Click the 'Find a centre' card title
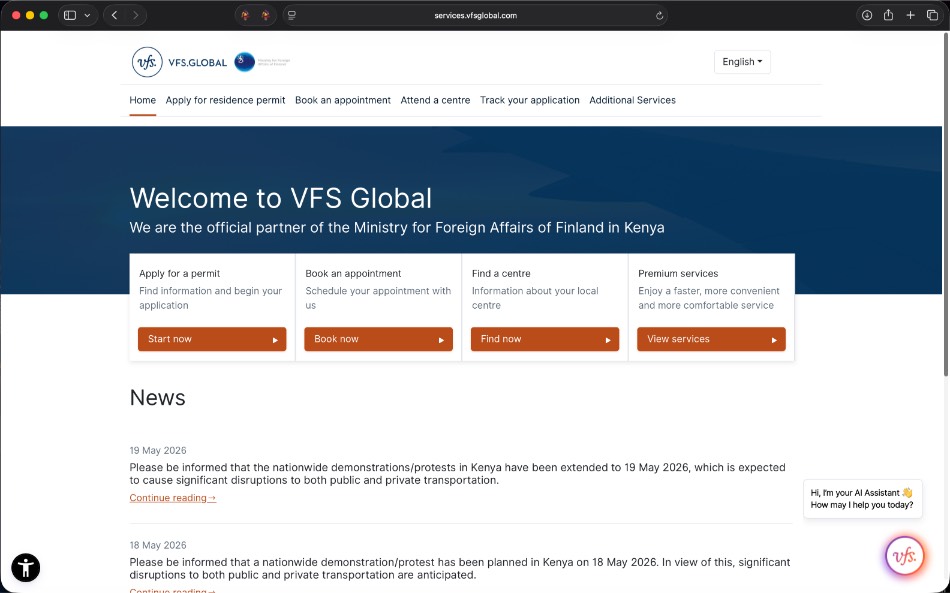 point(501,274)
